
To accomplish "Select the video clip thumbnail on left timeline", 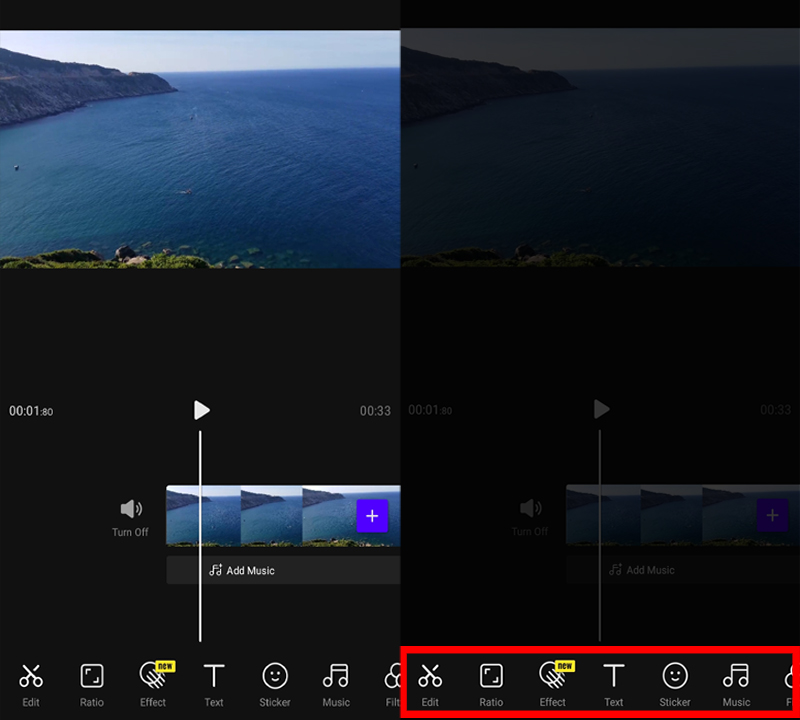I will pyautogui.click(x=283, y=516).
